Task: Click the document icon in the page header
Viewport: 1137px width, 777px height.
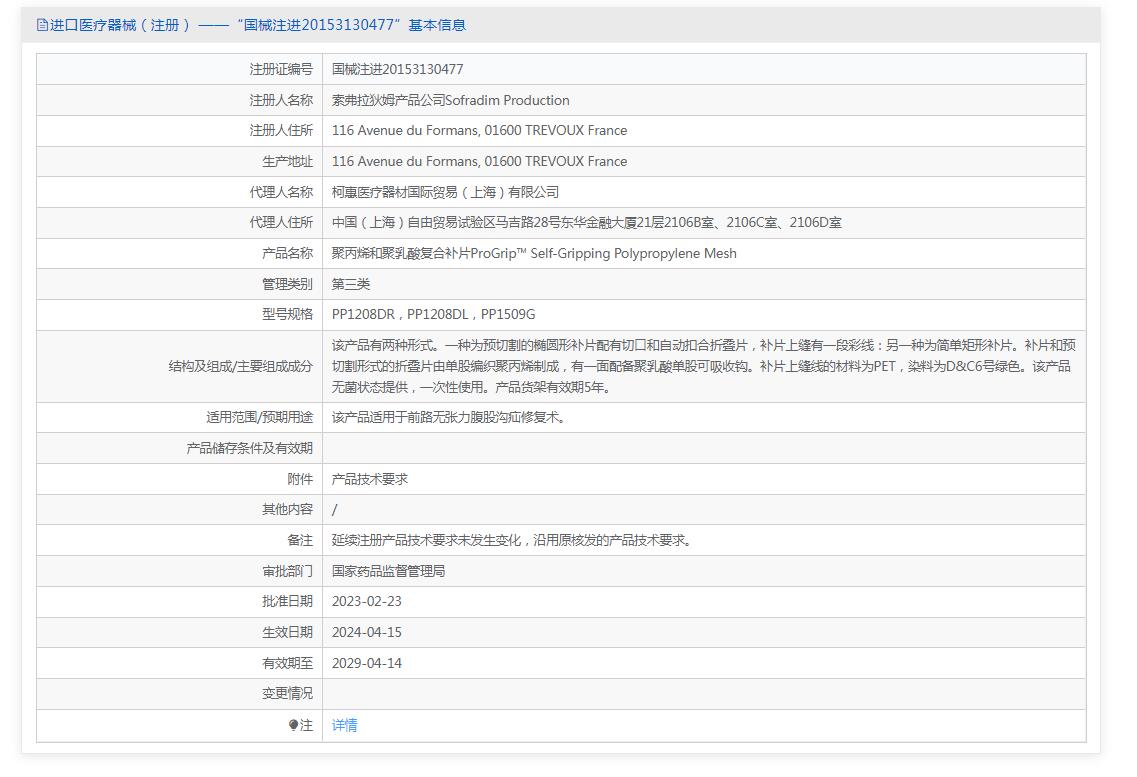Action: click(42, 25)
